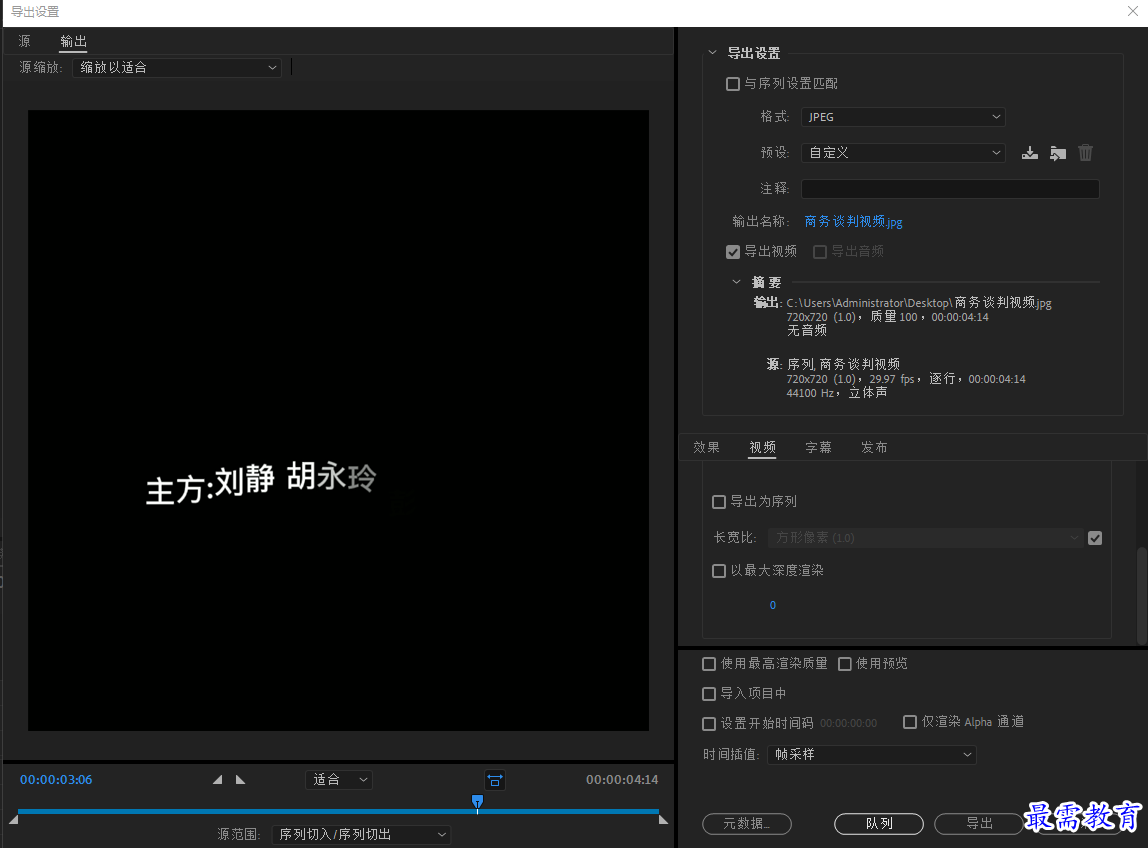Enable render Alpha channel only
The height and width of the screenshot is (848, 1148).
click(909, 722)
